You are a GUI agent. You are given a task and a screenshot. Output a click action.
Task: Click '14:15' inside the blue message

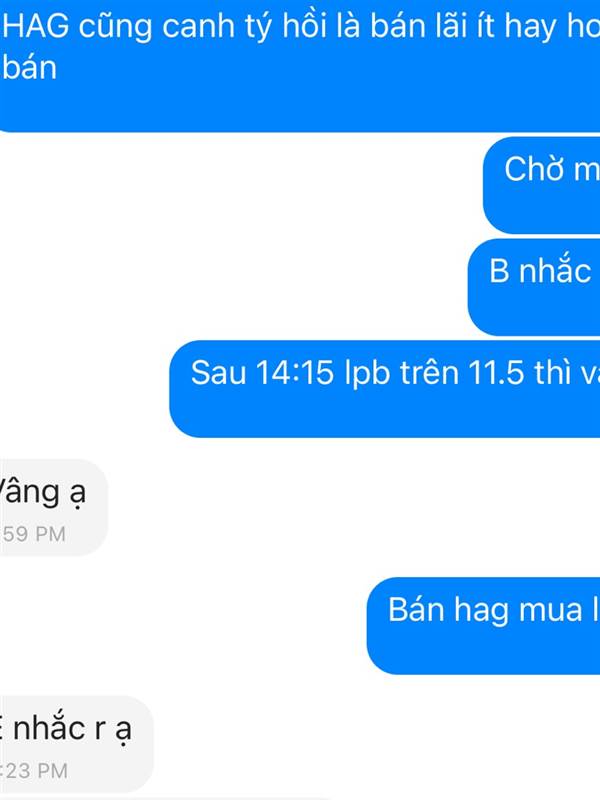294,372
